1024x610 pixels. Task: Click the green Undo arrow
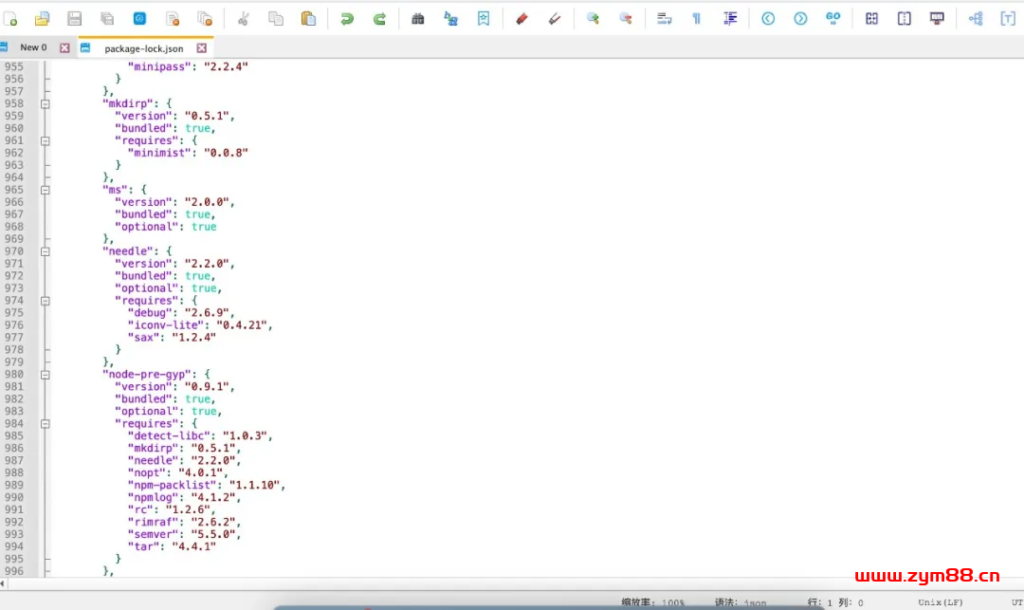click(x=347, y=18)
